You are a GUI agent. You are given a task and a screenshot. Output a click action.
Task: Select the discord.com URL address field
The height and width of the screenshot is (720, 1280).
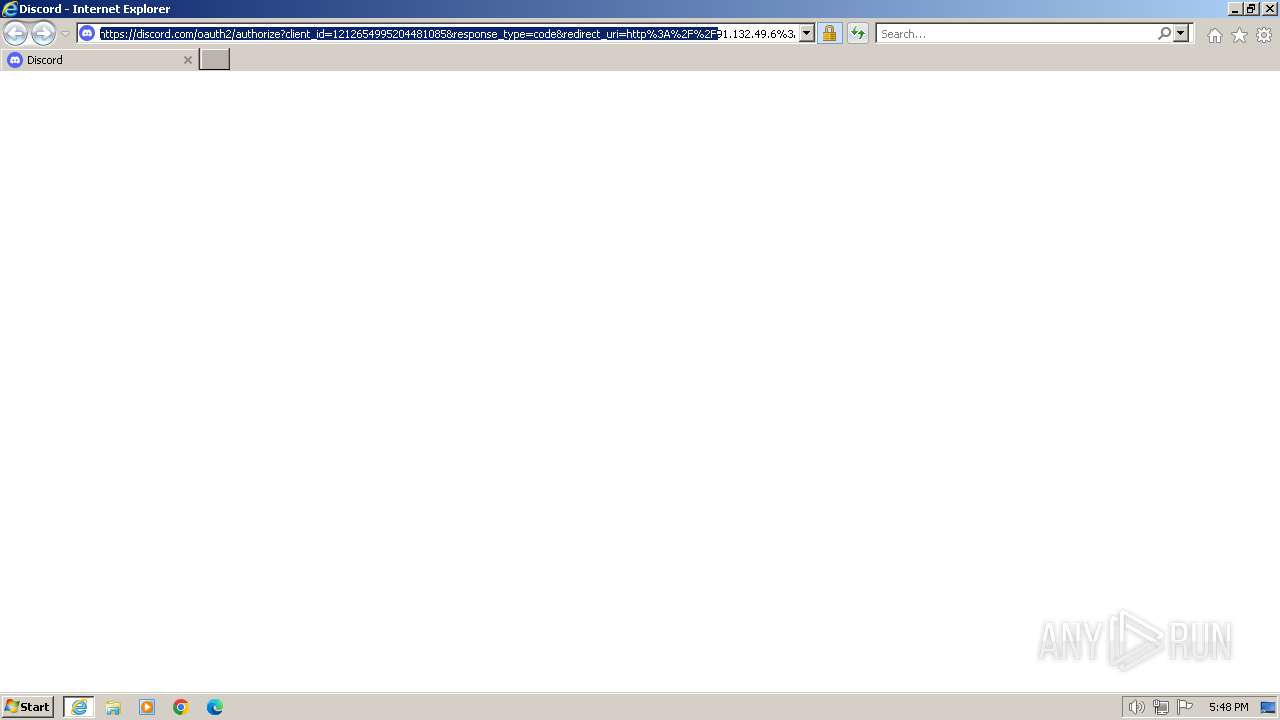[x=448, y=34]
